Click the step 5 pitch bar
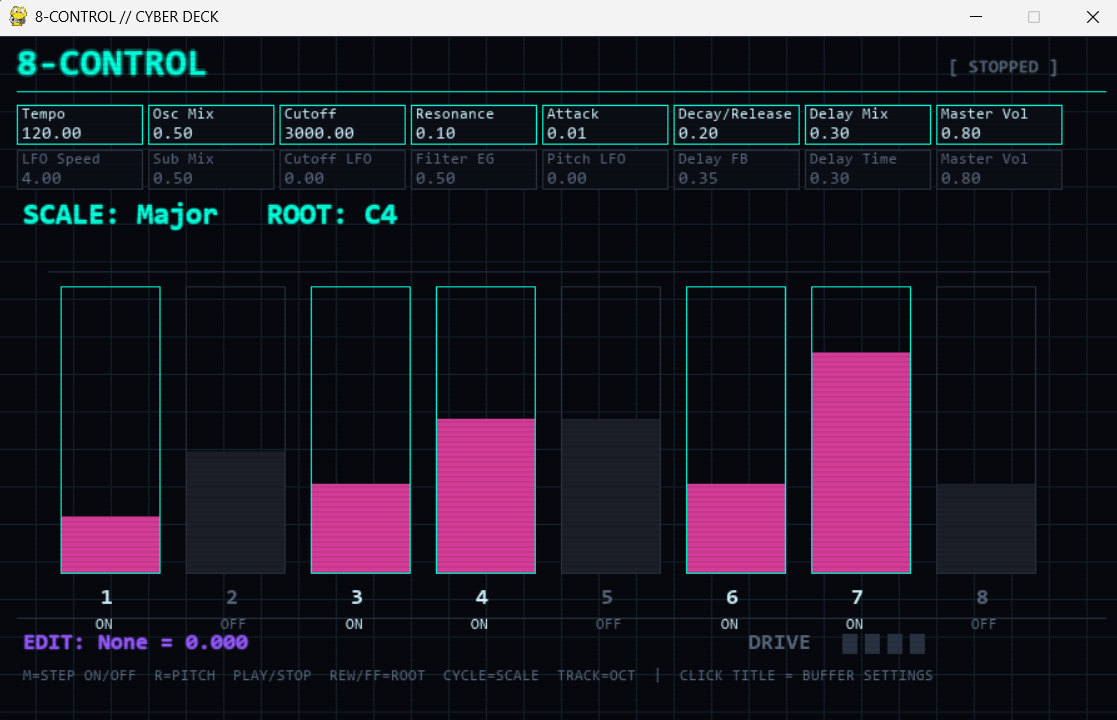Screen dimensions: 1117x720 [x=611, y=429]
